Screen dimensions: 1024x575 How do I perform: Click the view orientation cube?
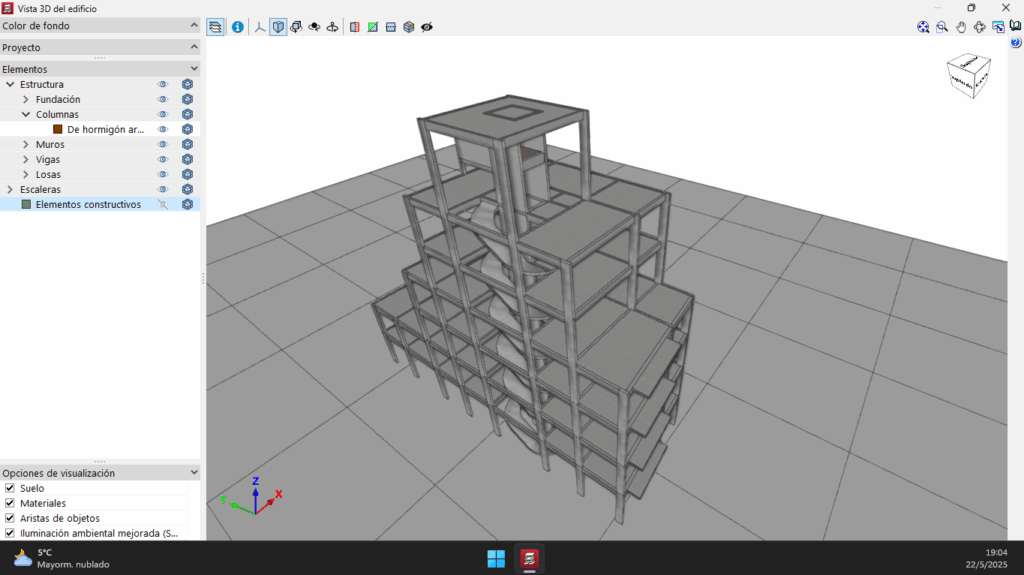coord(969,76)
